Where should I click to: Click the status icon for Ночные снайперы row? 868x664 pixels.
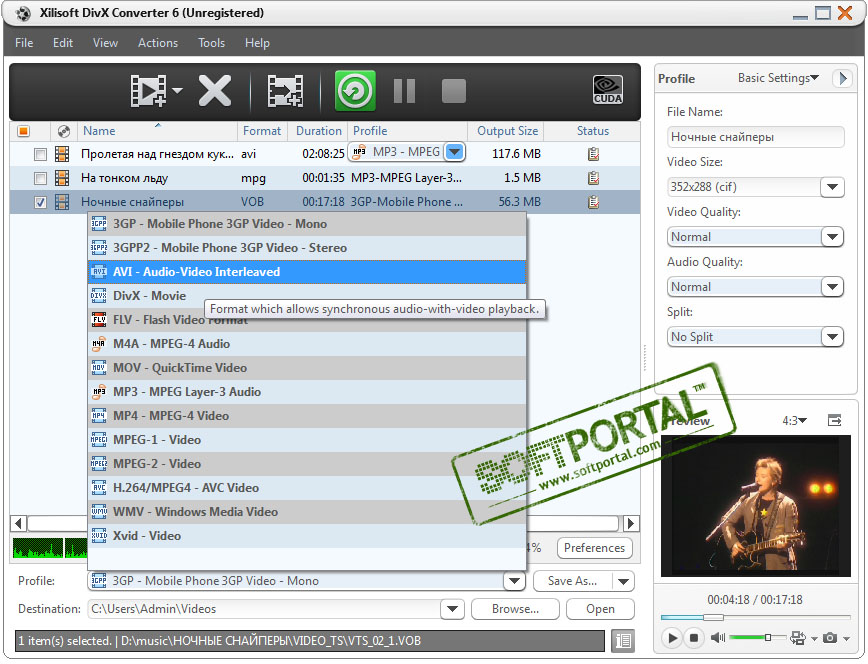[x=593, y=202]
